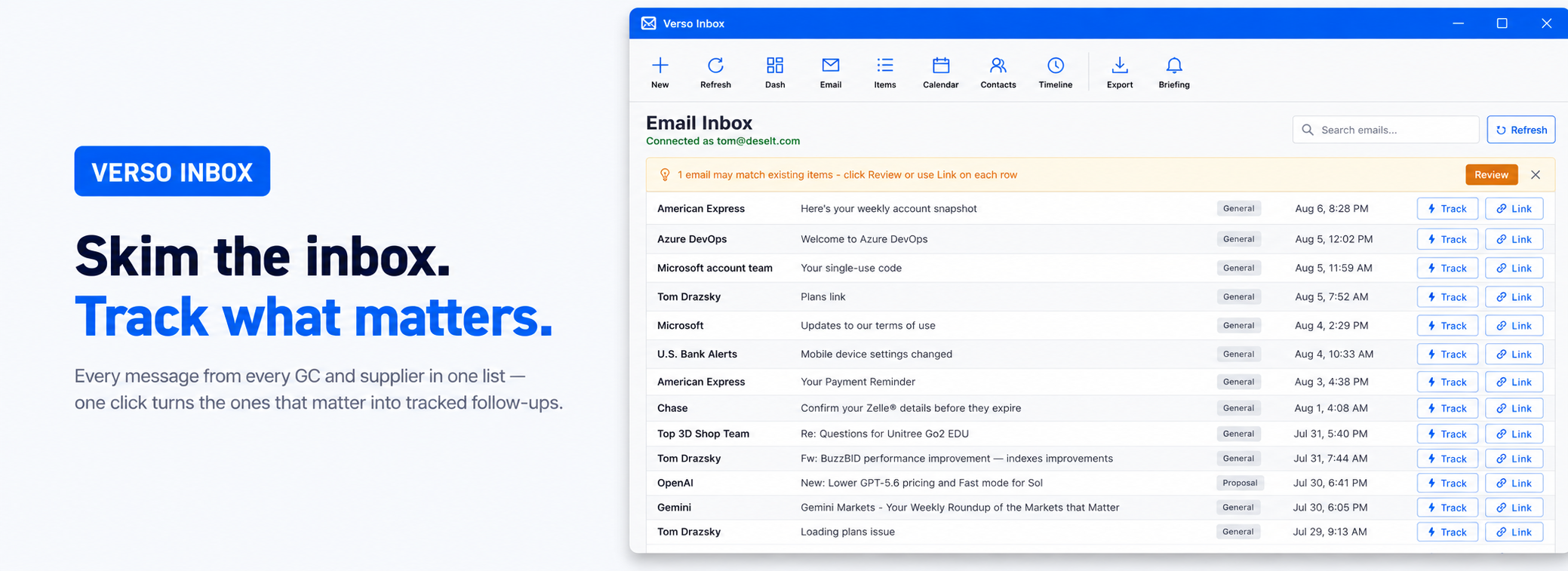The image size is (1568, 571).
Task: Link the OpenAI email
Action: pyautogui.click(x=1514, y=483)
